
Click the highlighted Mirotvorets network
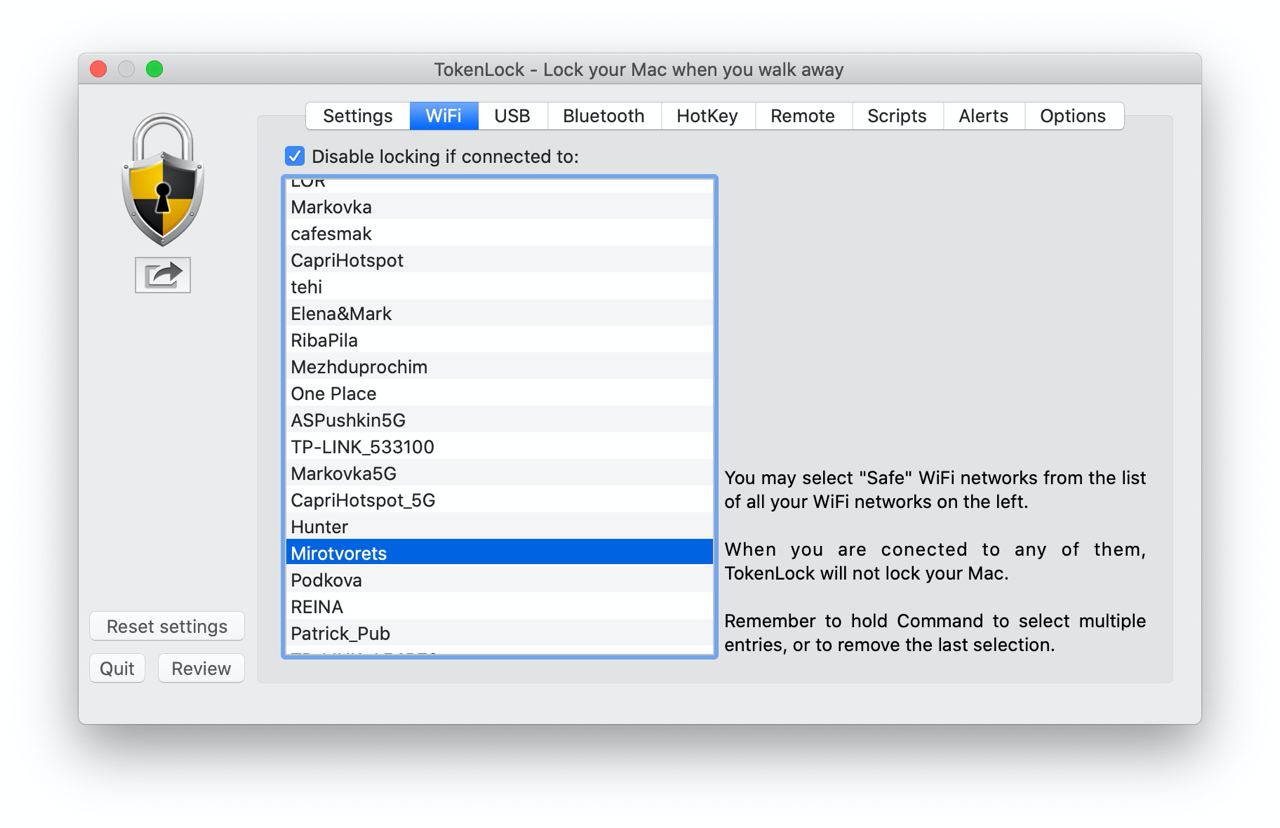click(499, 553)
